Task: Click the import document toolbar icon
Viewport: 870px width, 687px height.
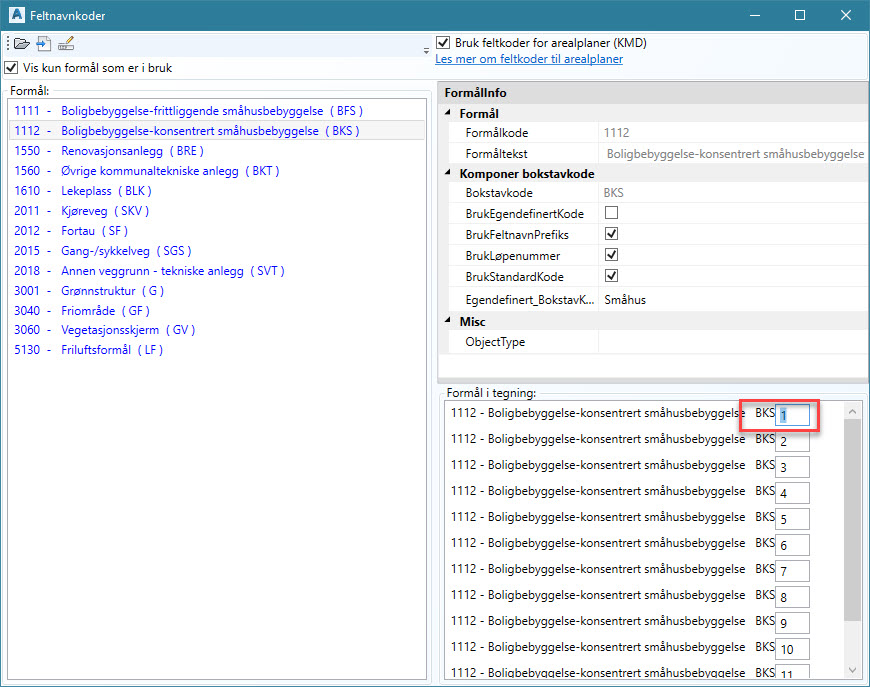Action: coord(43,44)
